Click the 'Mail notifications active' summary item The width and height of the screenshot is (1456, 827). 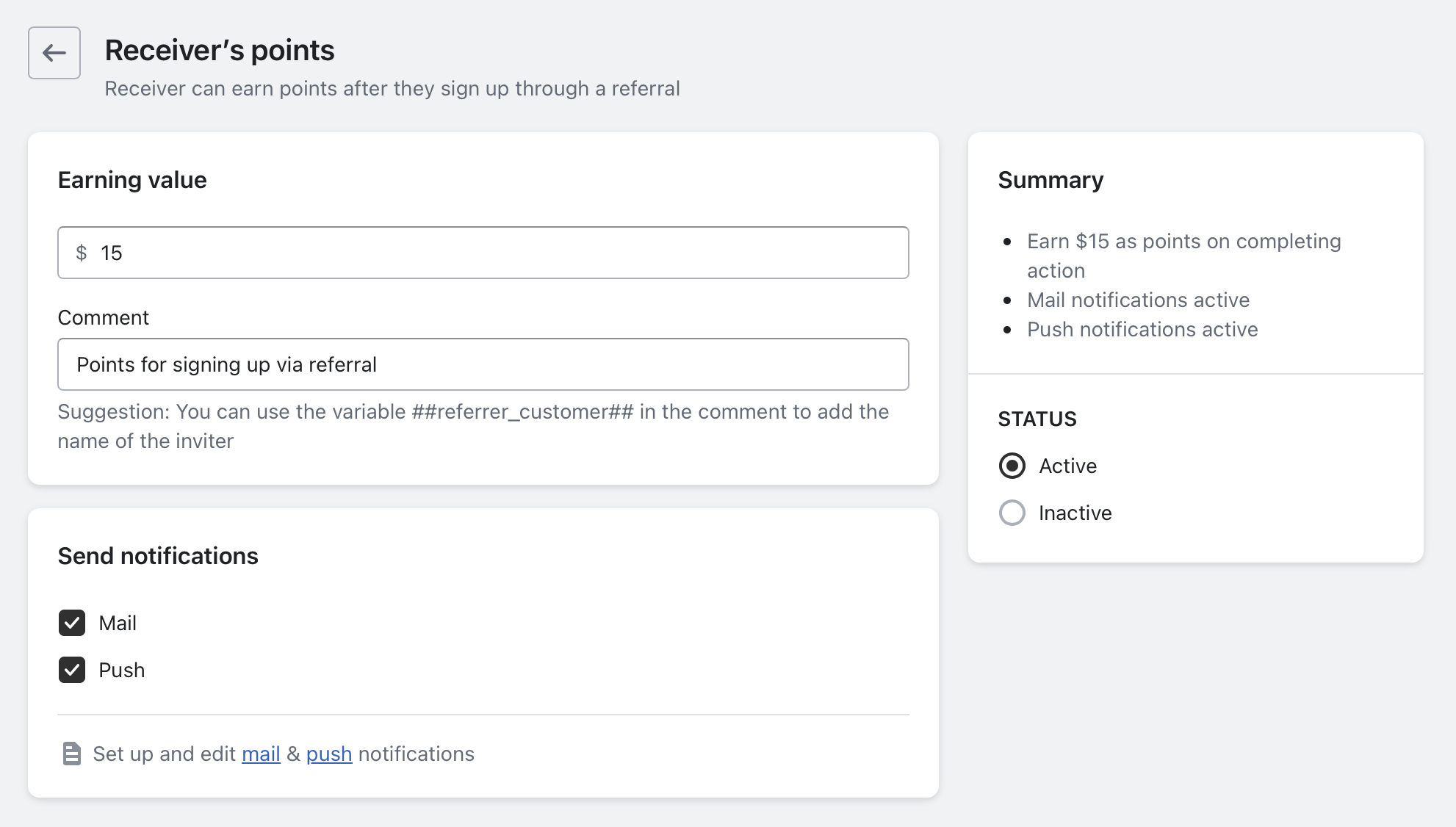(x=1138, y=300)
